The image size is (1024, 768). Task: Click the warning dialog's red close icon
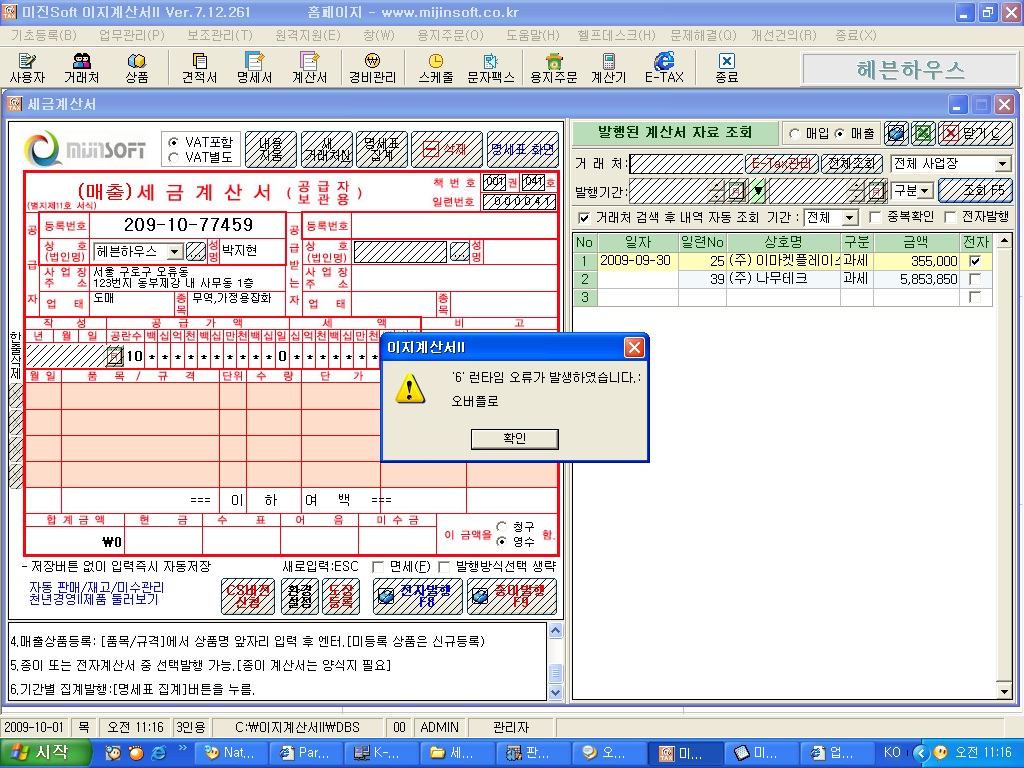pos(633,347)
